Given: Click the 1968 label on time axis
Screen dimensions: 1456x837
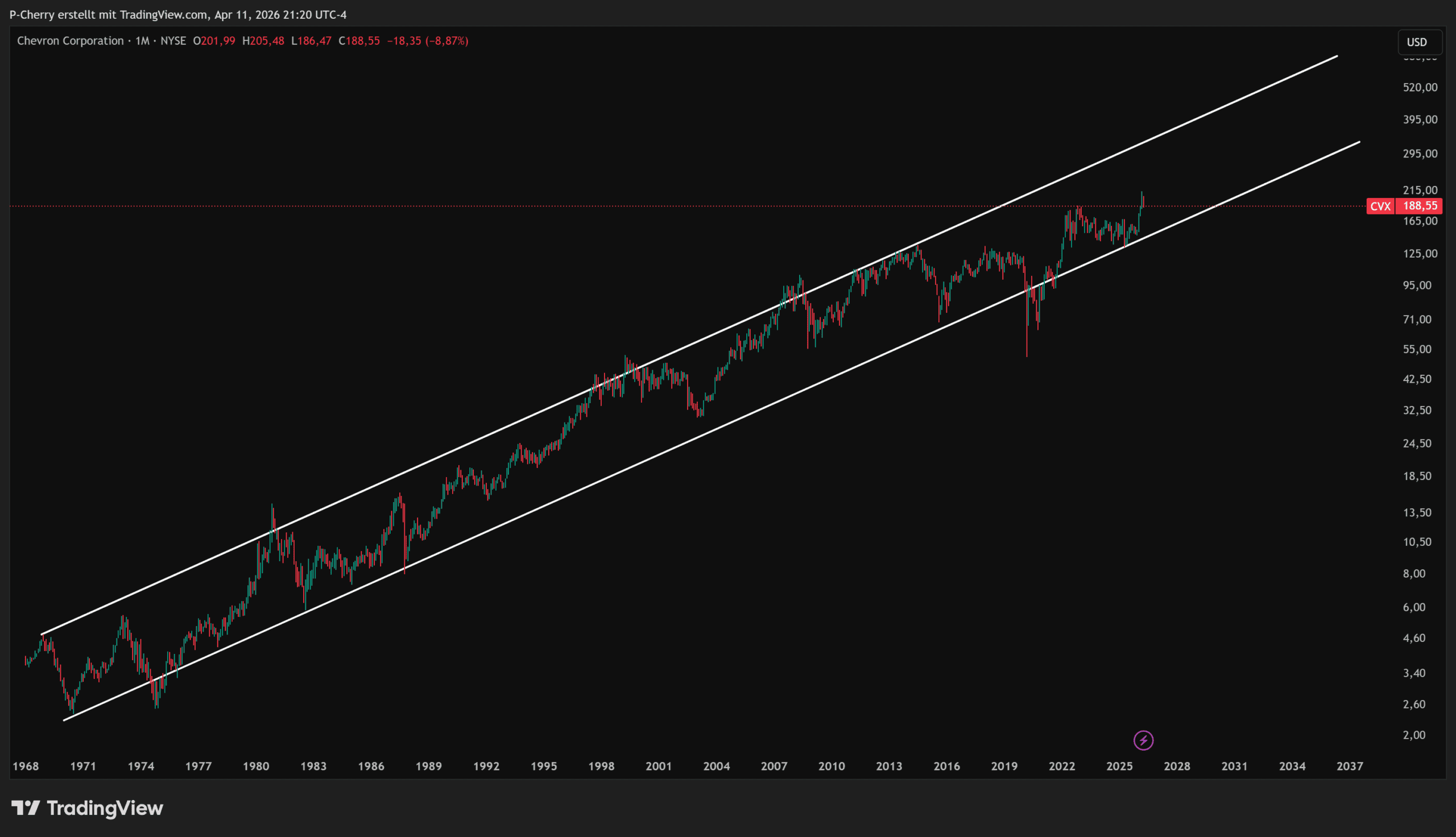Looking at the screenshot, I should pos(25,766).
